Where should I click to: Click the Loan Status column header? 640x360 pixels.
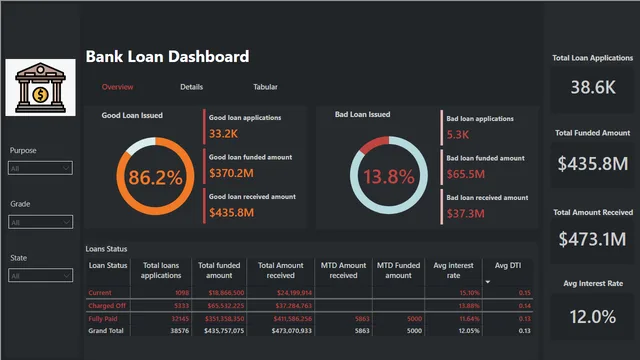point(108,265)
